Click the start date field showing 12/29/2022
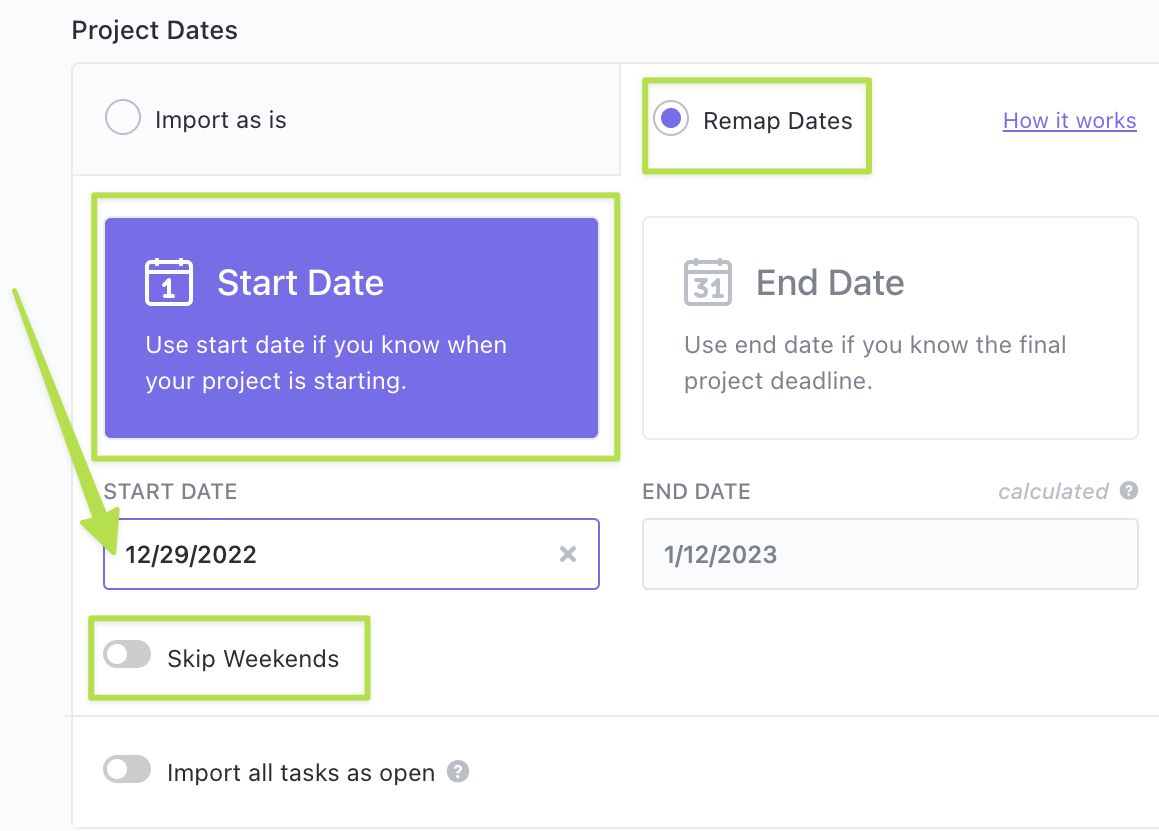 (330, 554)
